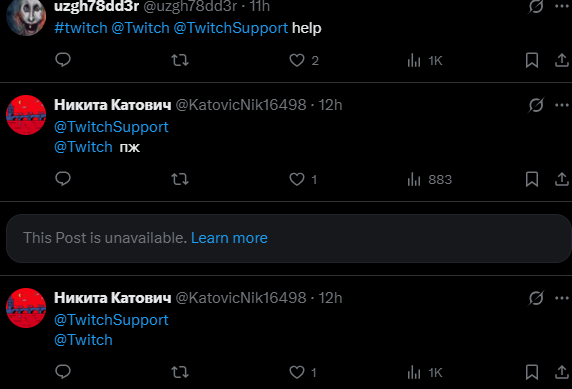Screen dimensions: 572x389
Task: Share the last post at the bottom
Action: click(x=562, y=372)
